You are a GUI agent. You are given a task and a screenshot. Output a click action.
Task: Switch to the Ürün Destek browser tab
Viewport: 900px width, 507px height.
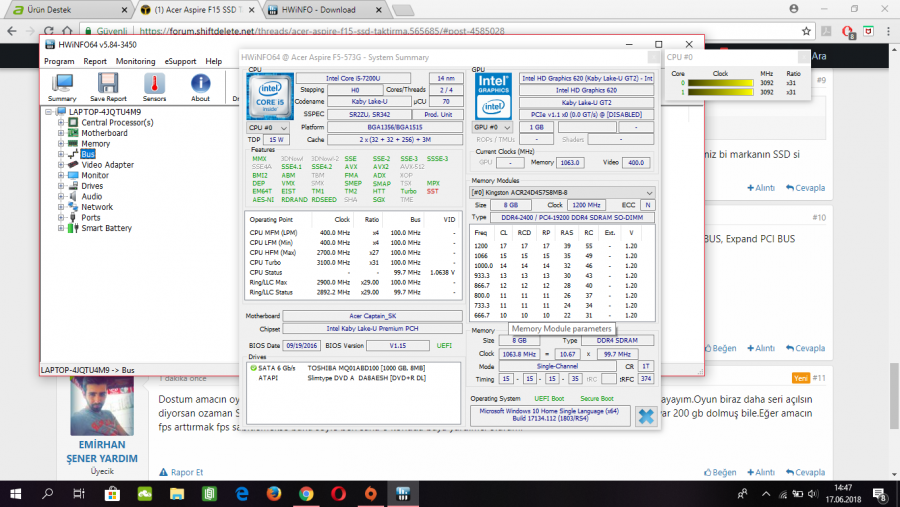[70, 10]
